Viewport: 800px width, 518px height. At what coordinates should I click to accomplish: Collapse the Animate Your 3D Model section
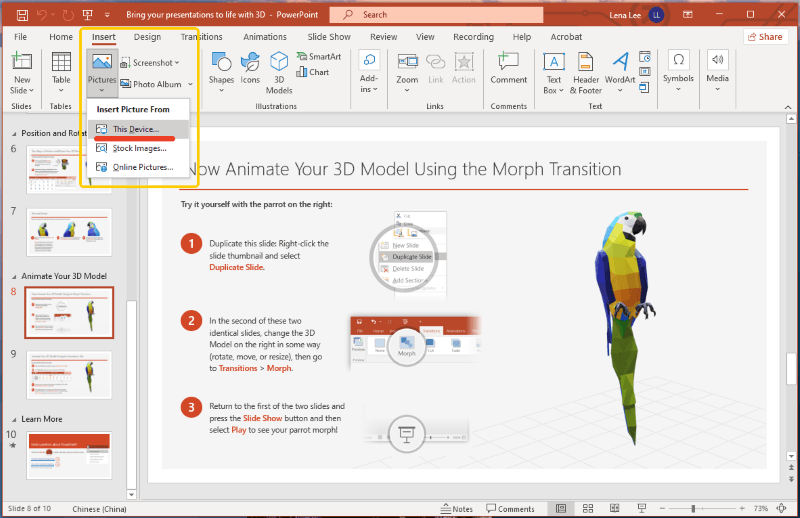click(x=14, y=277)
